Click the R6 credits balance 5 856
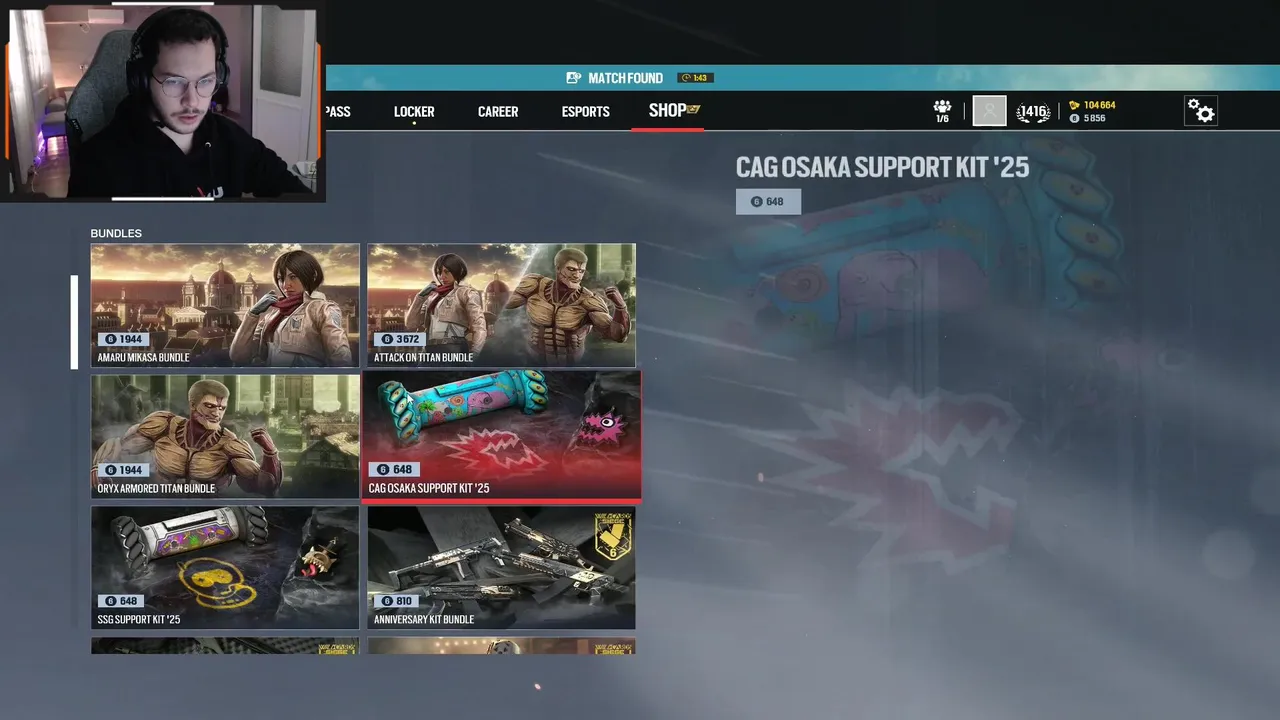This screenshot has height=720, width=1280. (x=1088, y=118)
